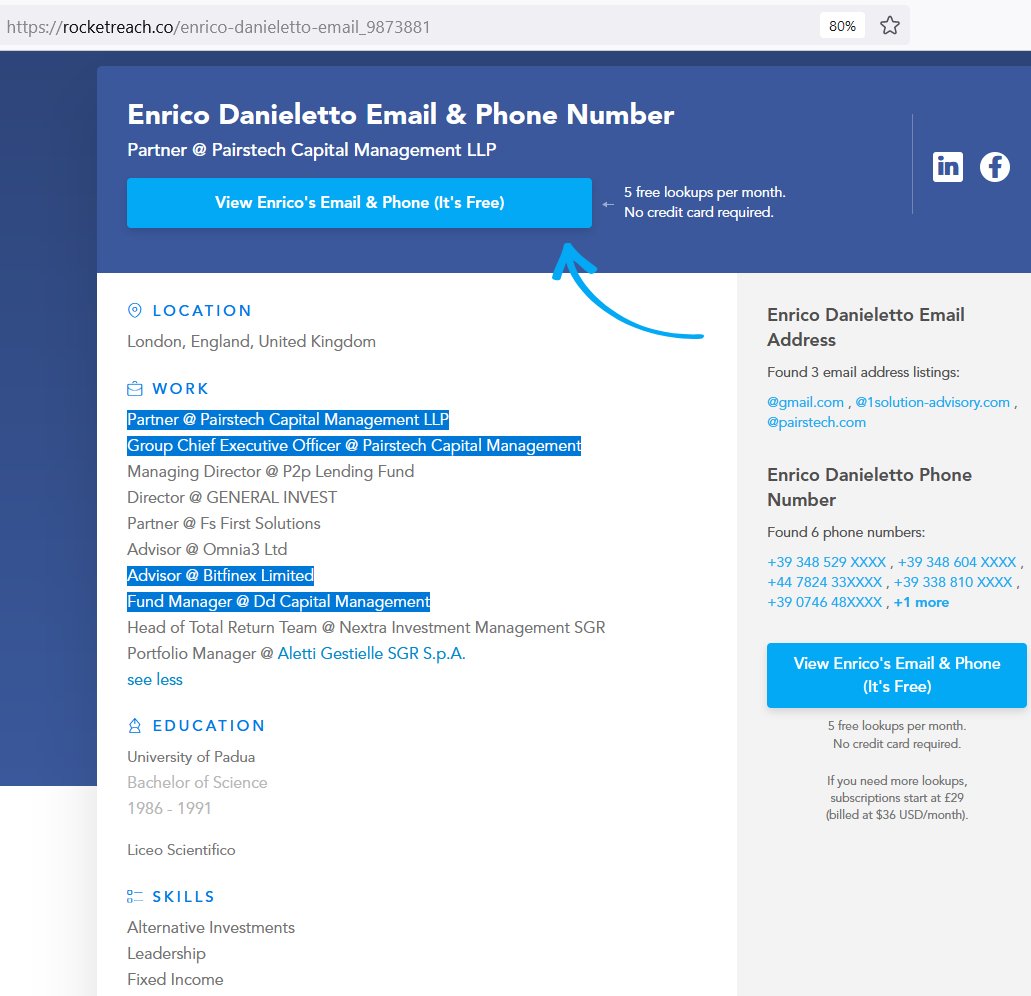Click the education icon beside EDUCATION

point(135,726)
